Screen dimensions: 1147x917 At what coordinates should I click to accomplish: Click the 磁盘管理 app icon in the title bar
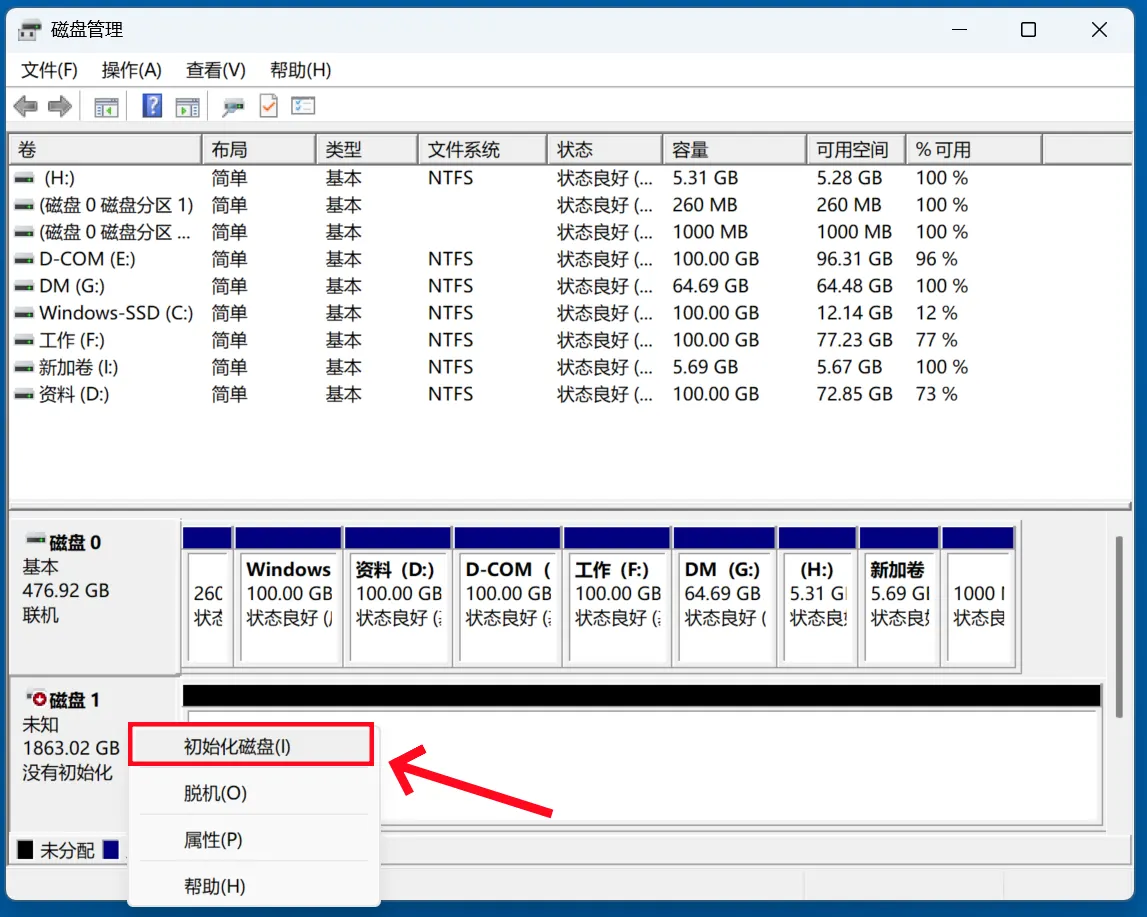point(30,30)
